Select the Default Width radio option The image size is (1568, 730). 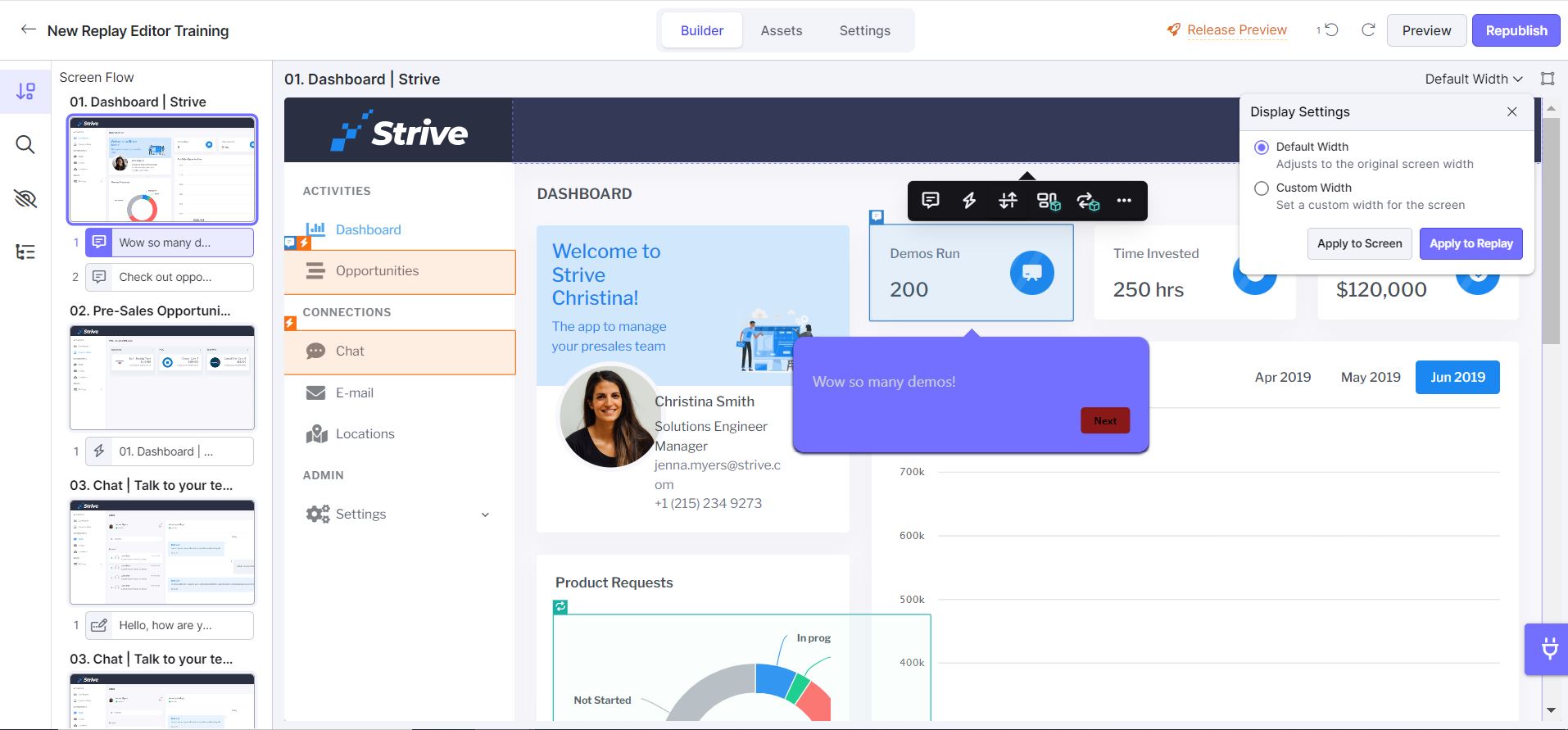(x=1262, y=147)
